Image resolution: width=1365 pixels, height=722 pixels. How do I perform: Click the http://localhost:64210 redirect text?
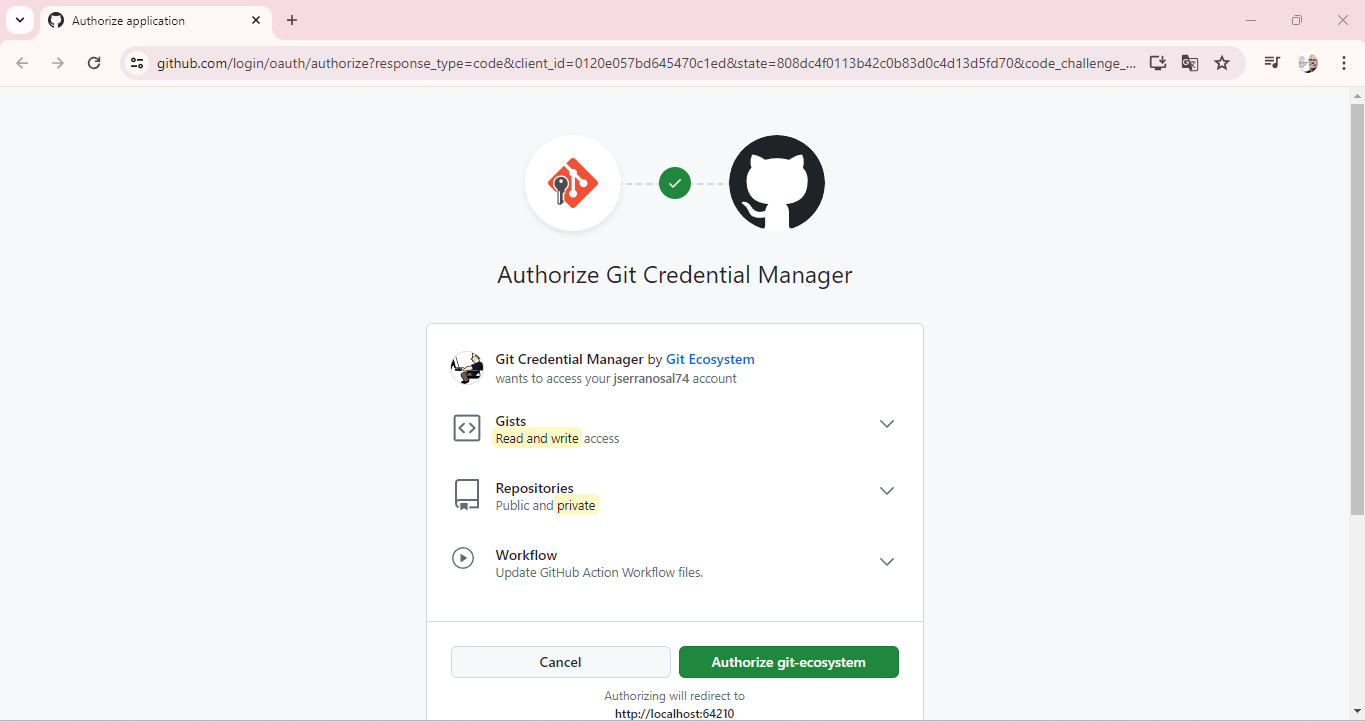point(675,713)
